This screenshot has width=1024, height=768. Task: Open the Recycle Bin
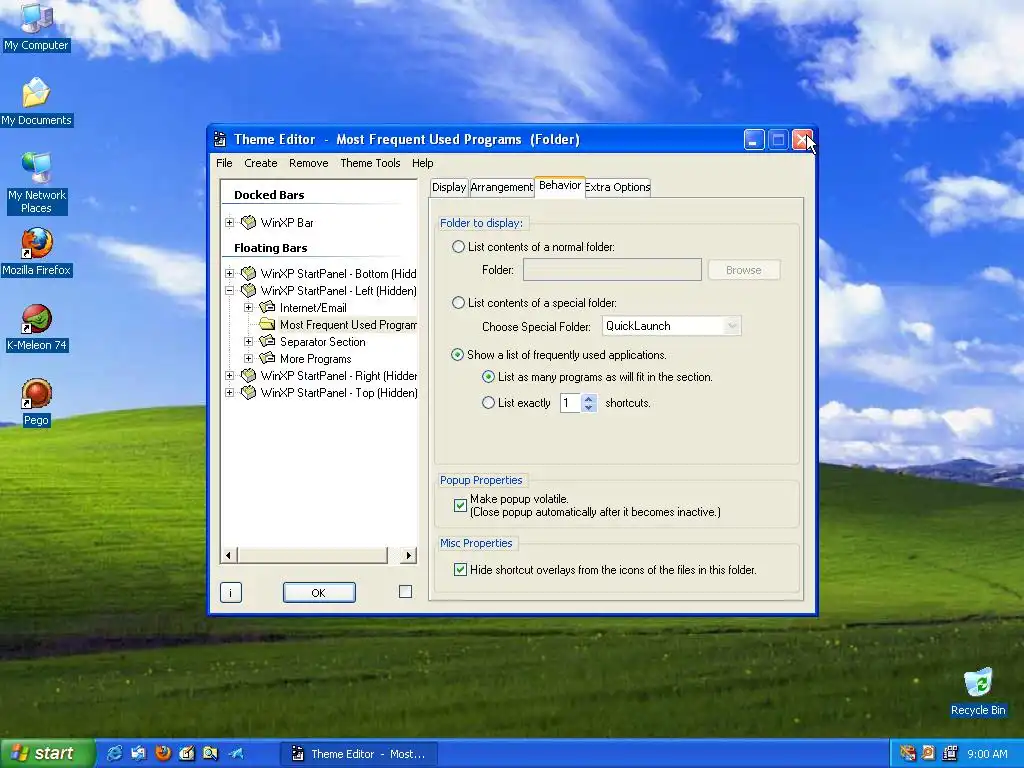(x=978, y=692)
